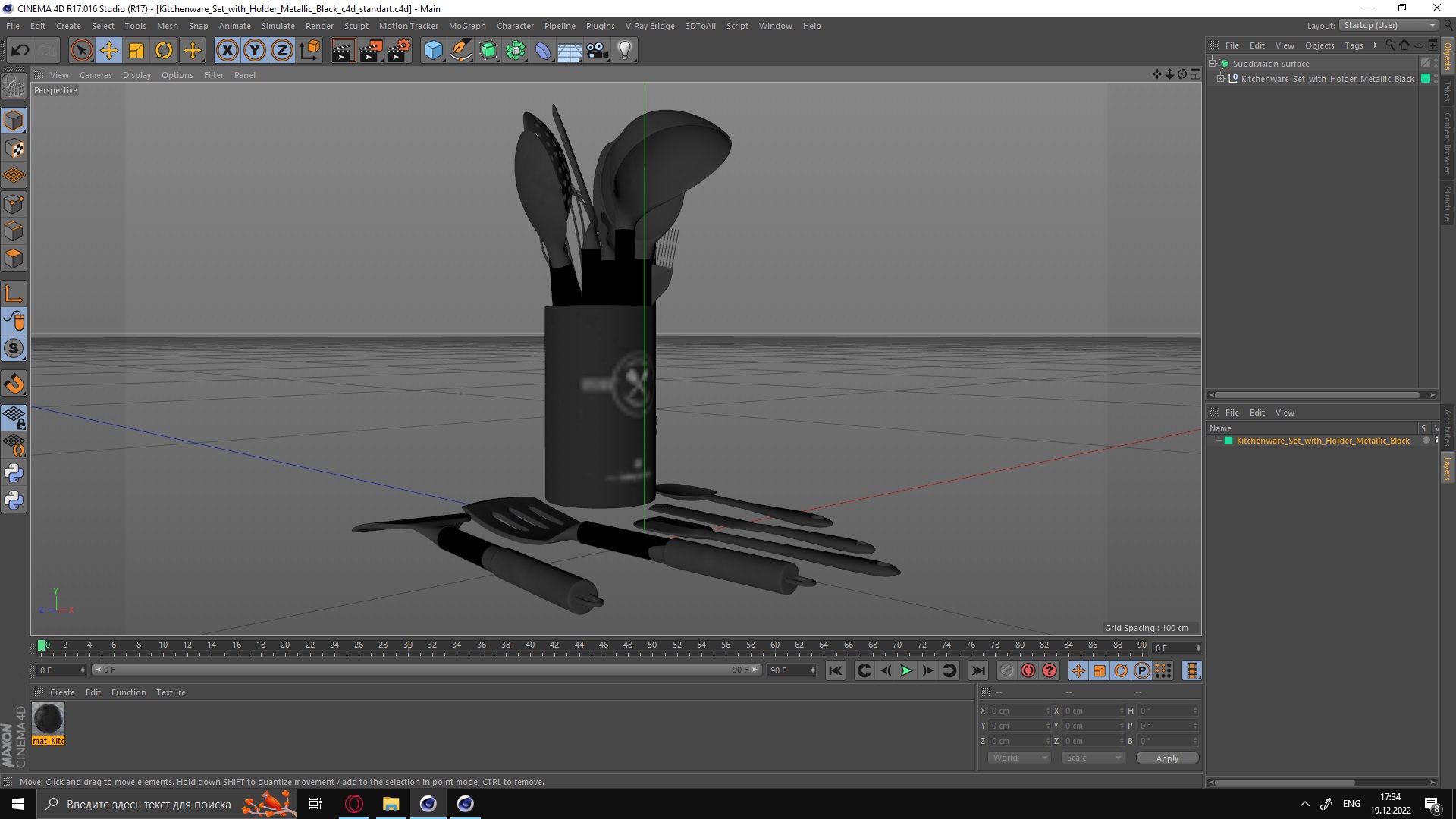
Task: Click the Light object icon
Action: point(624,51)
